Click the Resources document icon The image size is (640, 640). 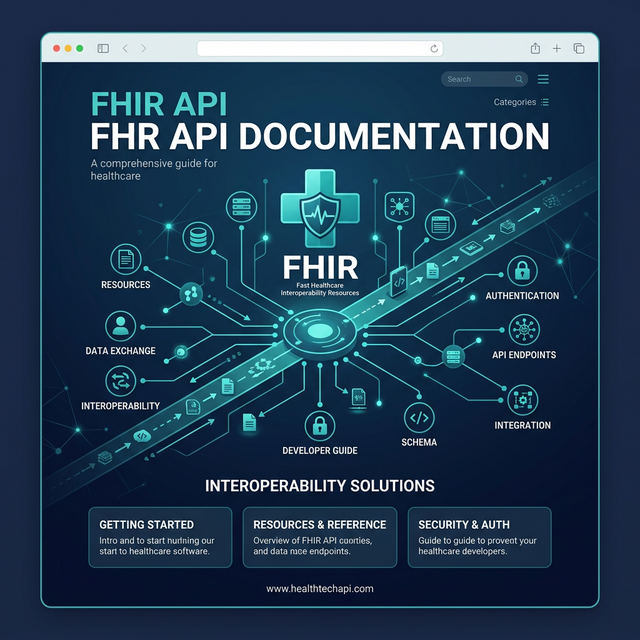tap(126, 259)
